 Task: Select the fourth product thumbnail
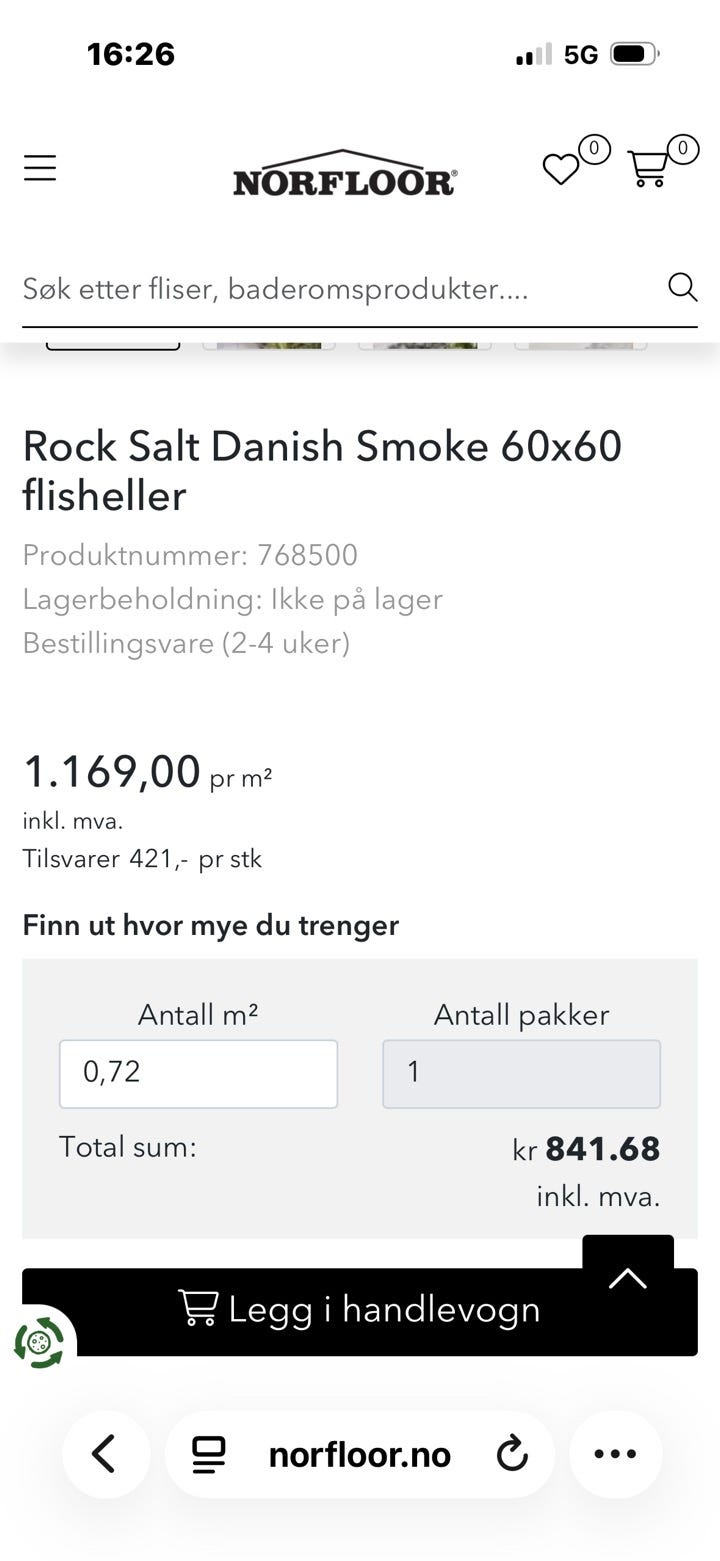[x=581, y=346]
